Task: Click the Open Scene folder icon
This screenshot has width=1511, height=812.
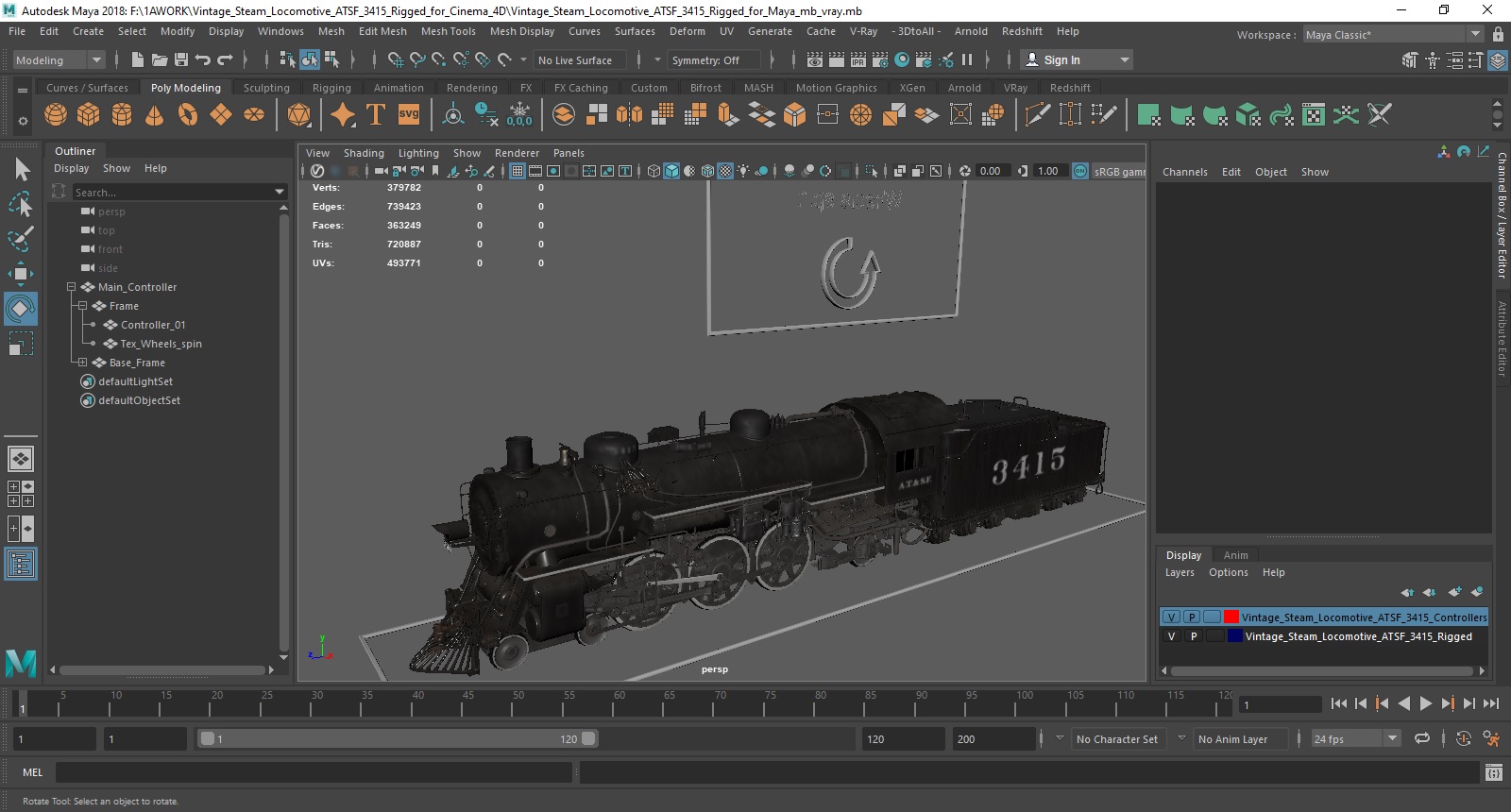Action: 160,59
